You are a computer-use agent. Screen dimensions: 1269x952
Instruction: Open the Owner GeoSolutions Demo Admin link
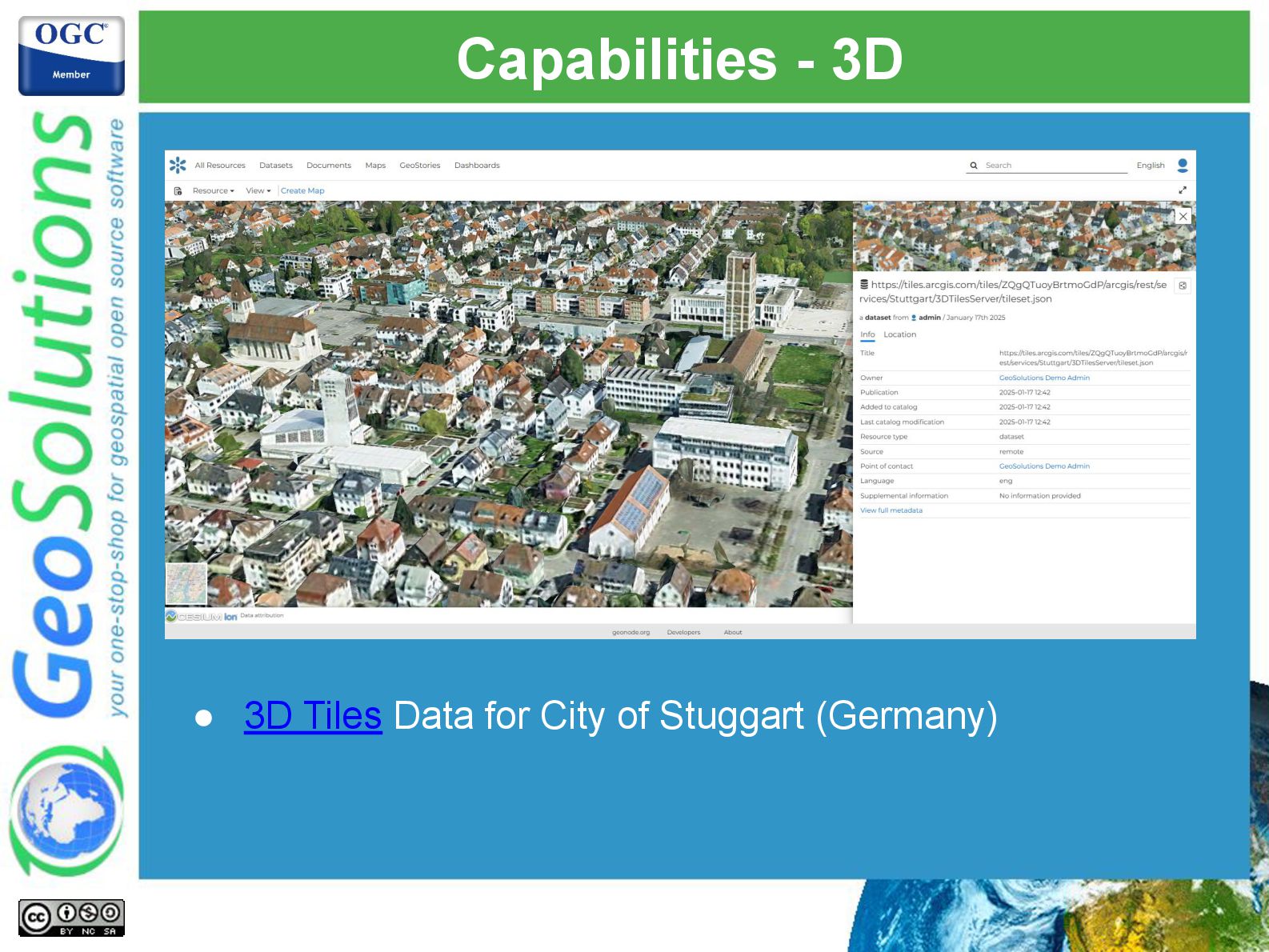pos(1044,378)
